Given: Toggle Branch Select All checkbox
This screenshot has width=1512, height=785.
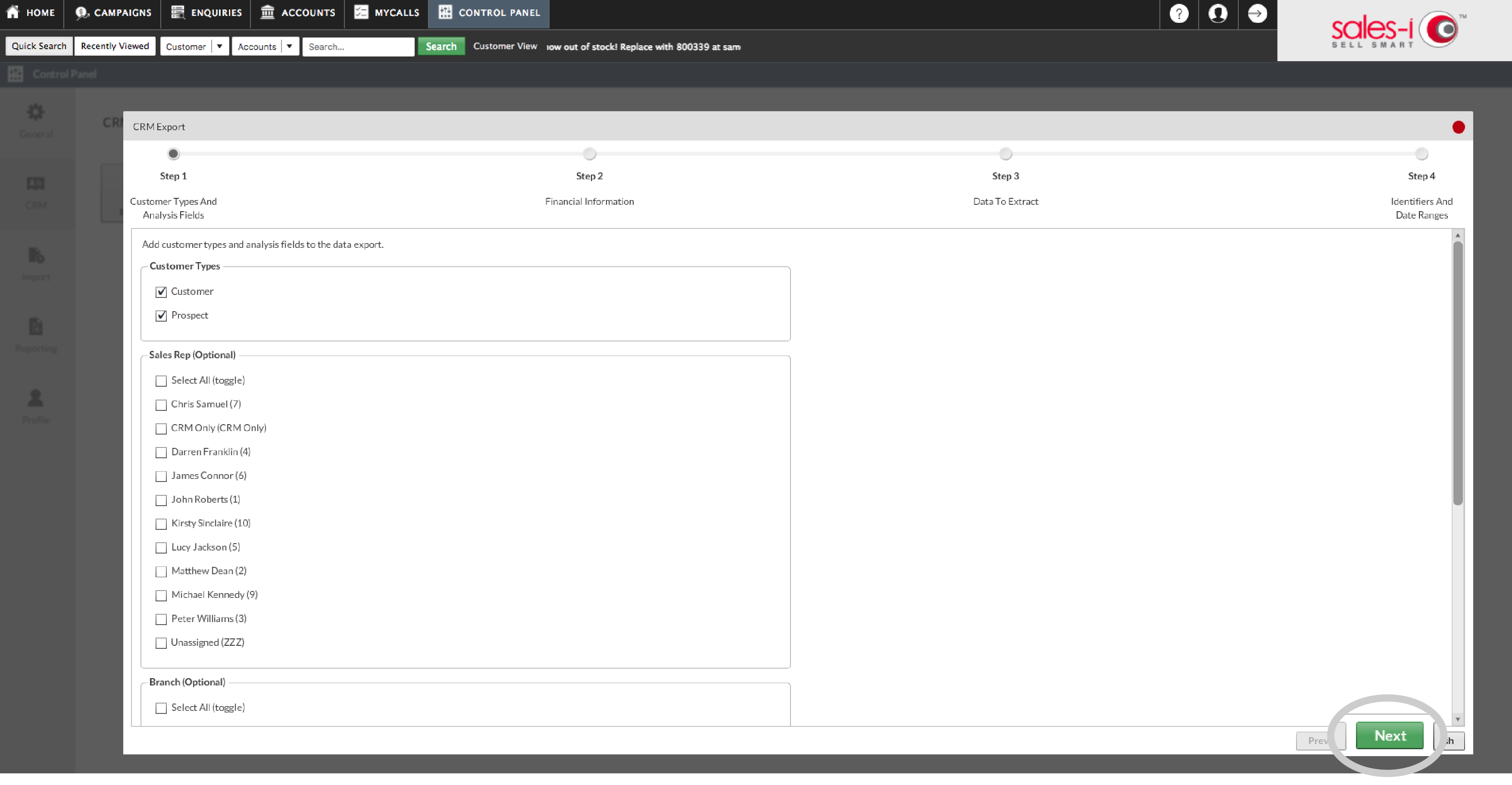Looking at the screenshot, I should (x=161, y=708).
